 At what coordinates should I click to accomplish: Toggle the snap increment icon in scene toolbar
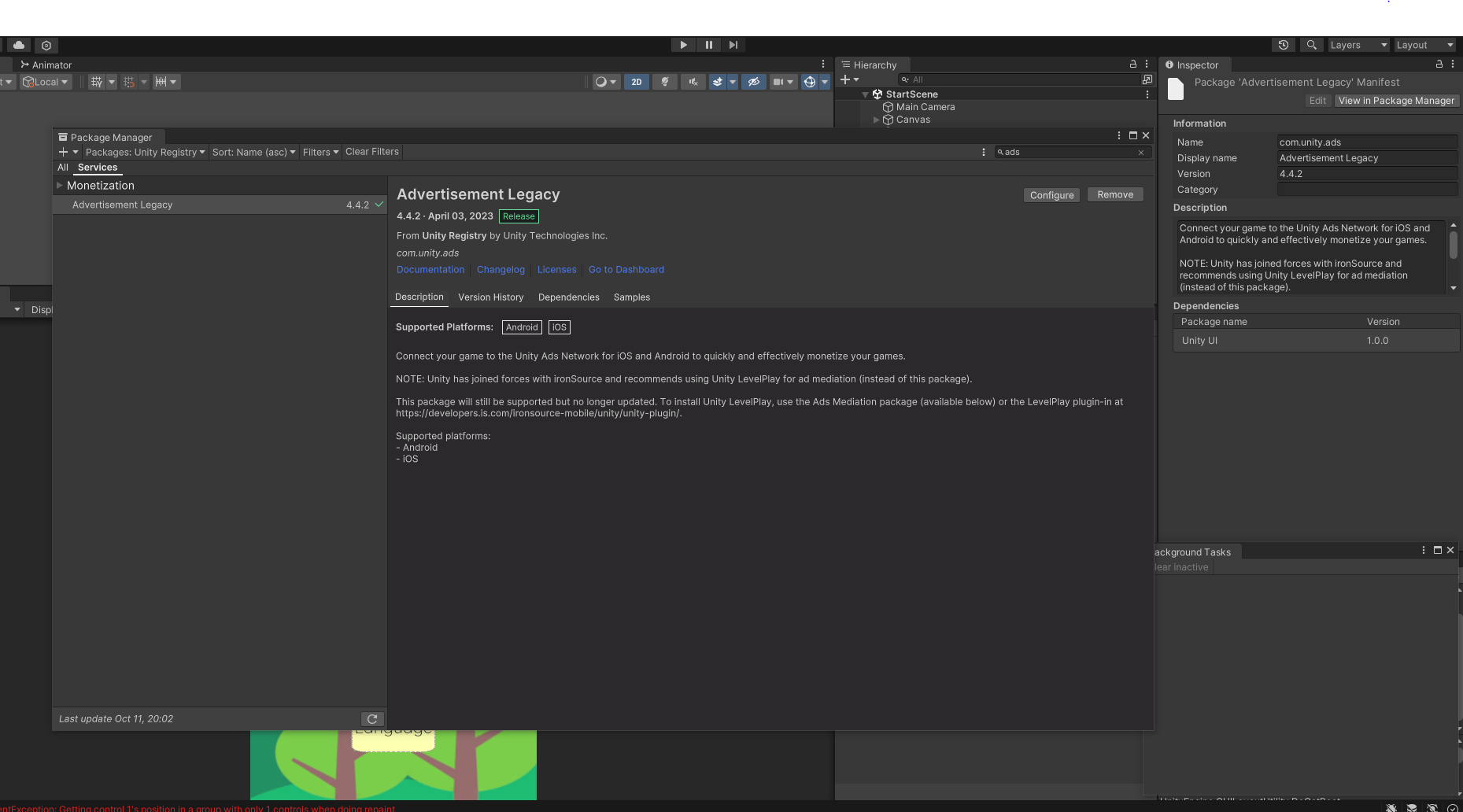click(129, 82)
